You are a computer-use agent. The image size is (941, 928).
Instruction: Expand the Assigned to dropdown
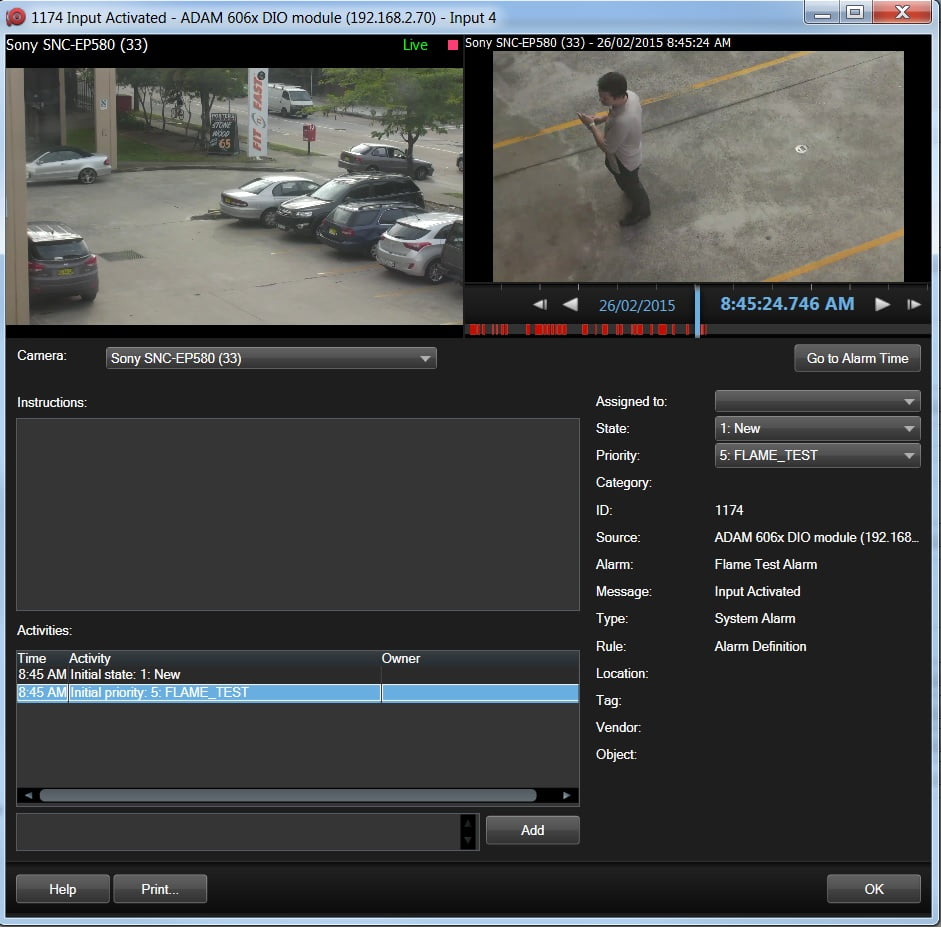click(817, 401)
